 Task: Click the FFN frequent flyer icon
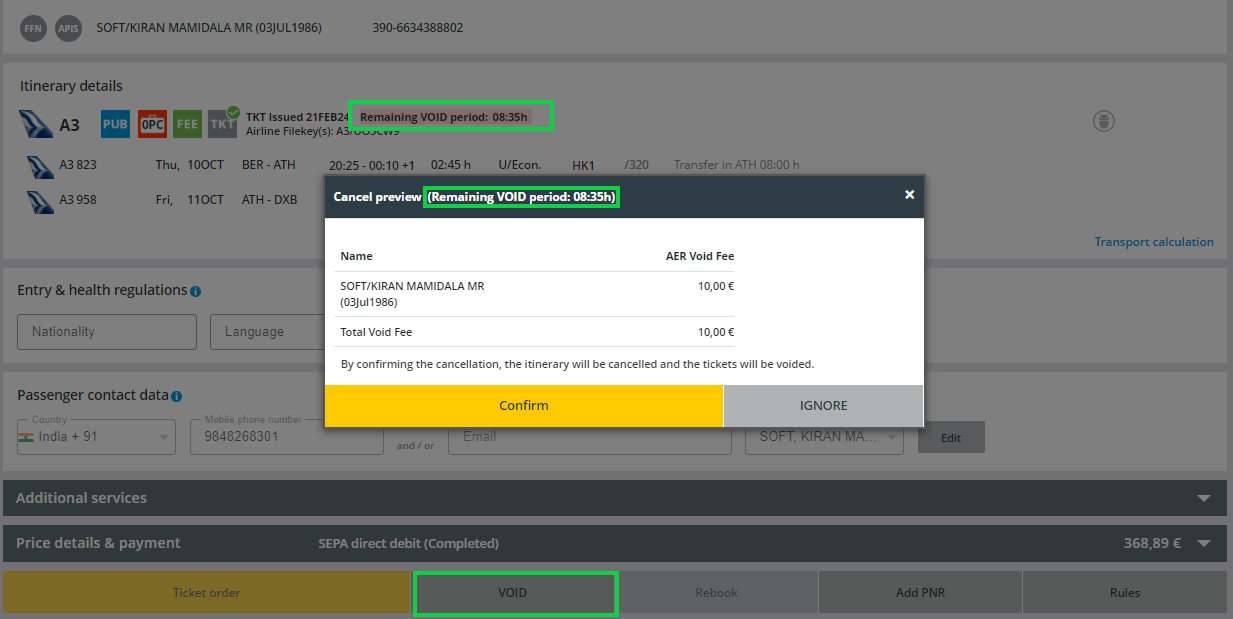(33, 28)
